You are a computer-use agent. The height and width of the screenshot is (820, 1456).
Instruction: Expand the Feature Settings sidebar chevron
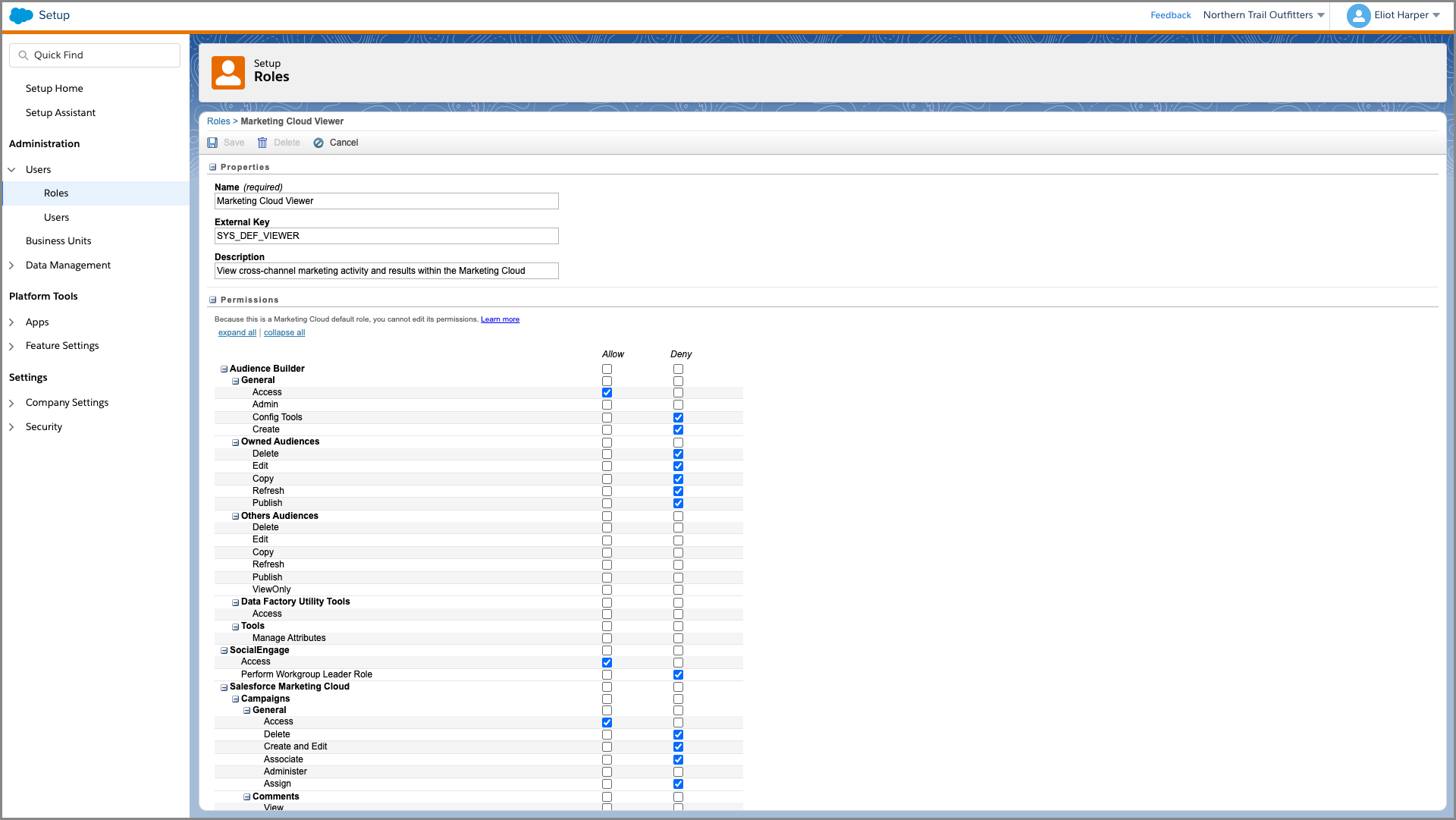pos(11,346)
